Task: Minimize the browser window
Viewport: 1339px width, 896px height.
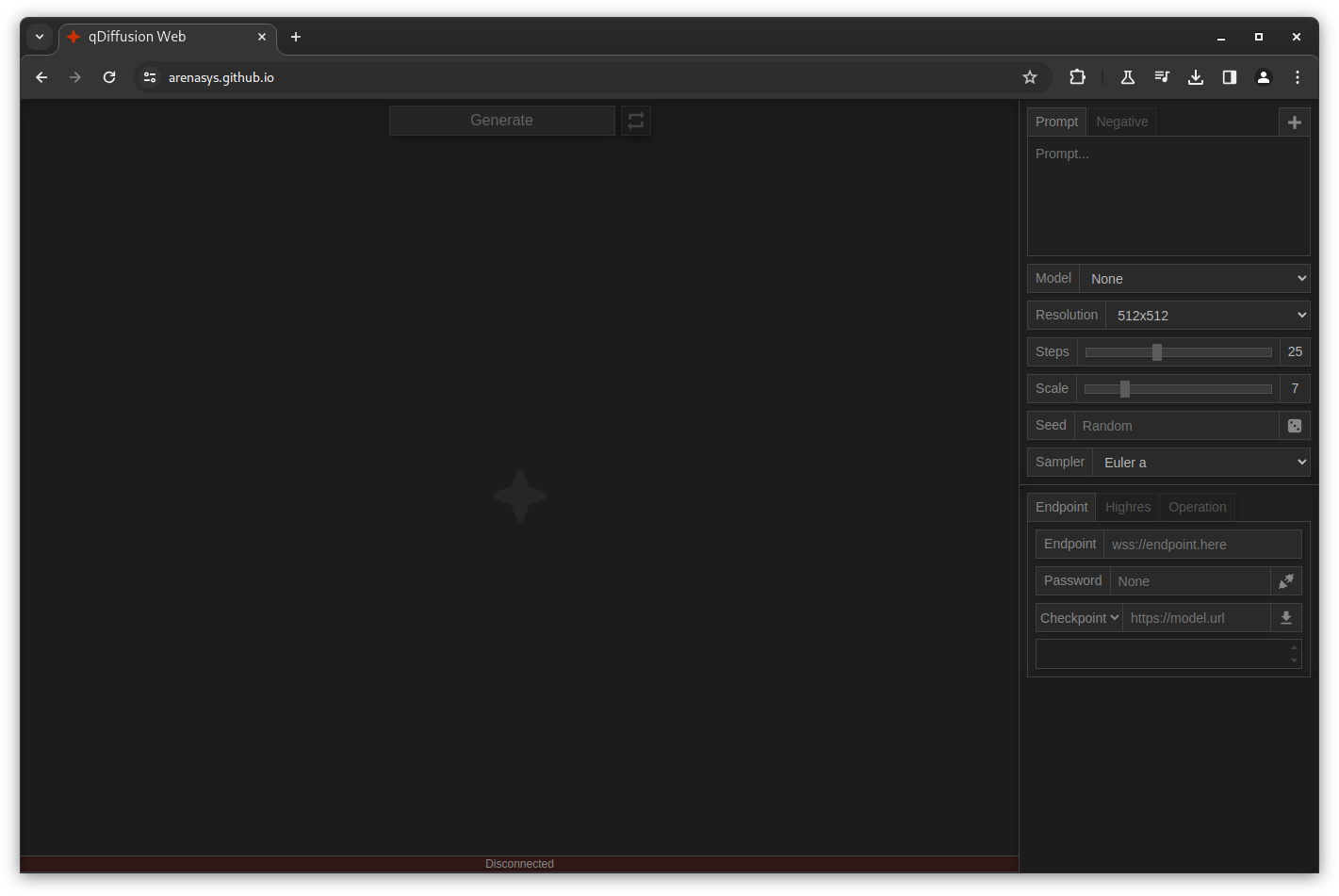Action: coord(1221,37)
